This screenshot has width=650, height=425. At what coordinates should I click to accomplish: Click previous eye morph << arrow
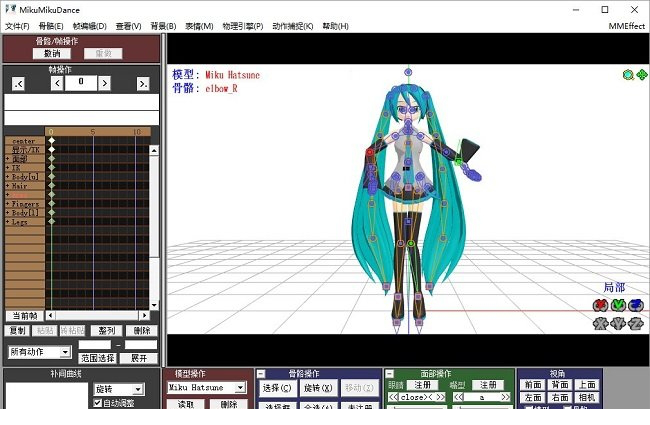[393, 397]
